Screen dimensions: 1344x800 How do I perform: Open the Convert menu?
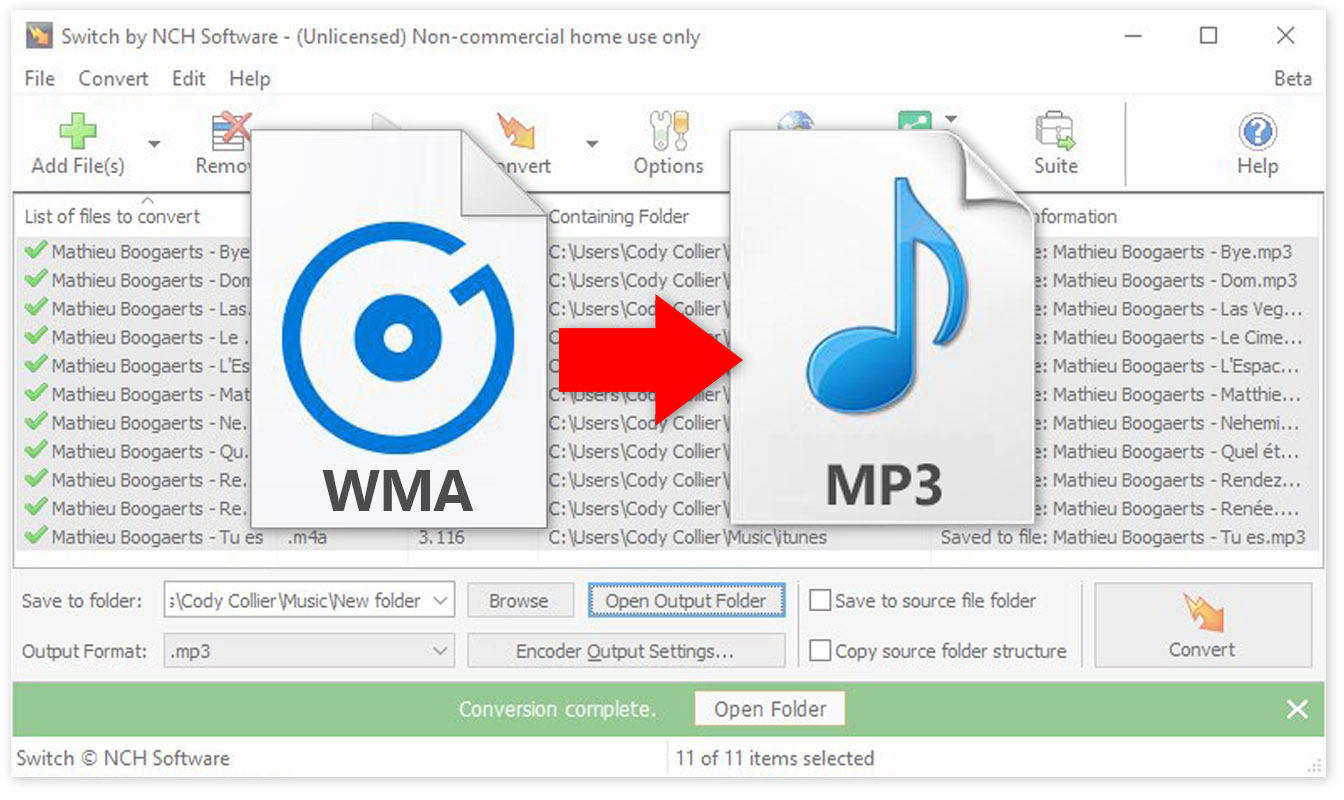(113, 78)
